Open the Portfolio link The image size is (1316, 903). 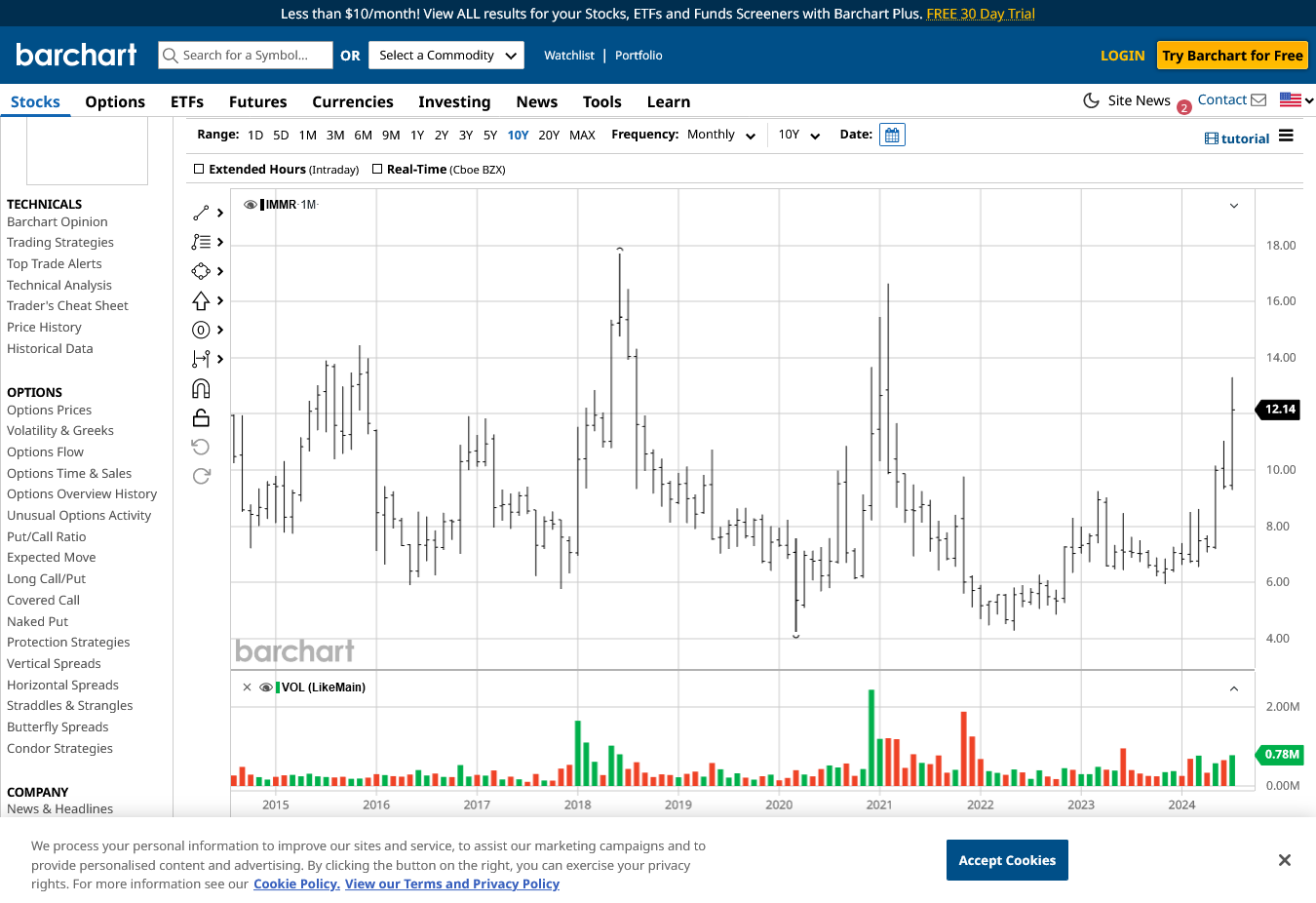[x=639, y=56]
